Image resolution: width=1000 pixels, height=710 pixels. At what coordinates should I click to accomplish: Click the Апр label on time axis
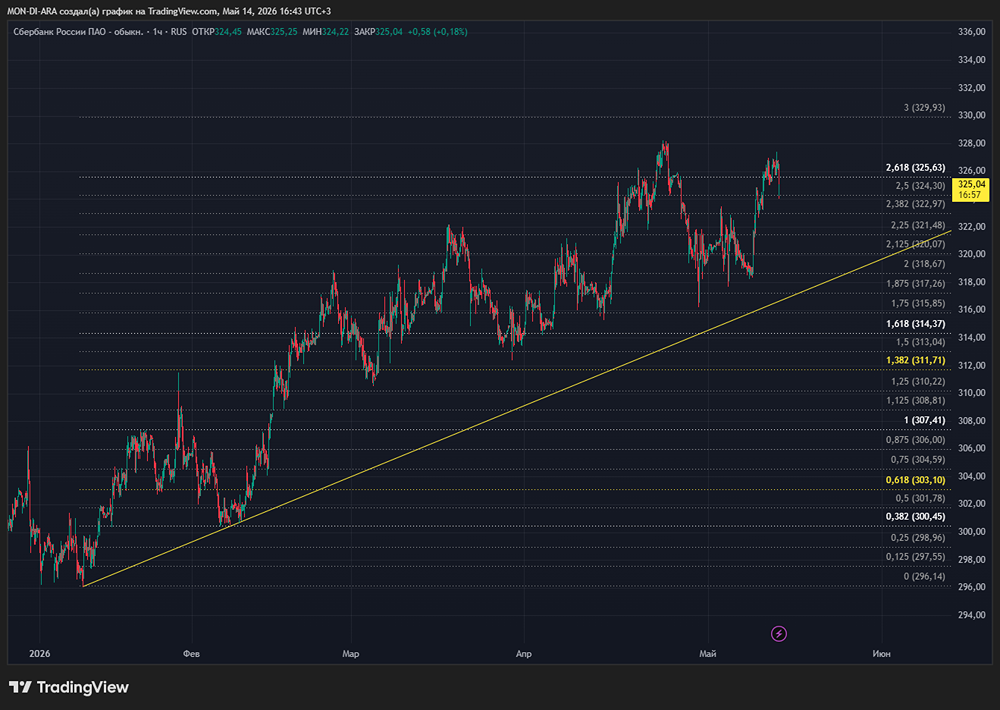pos(524,654)
